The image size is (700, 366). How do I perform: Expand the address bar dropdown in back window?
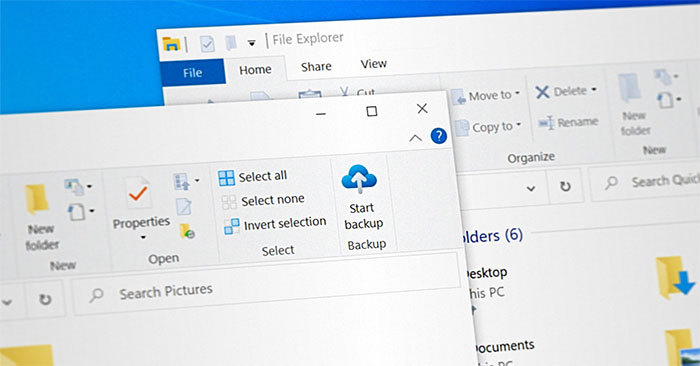click(531, 188)
